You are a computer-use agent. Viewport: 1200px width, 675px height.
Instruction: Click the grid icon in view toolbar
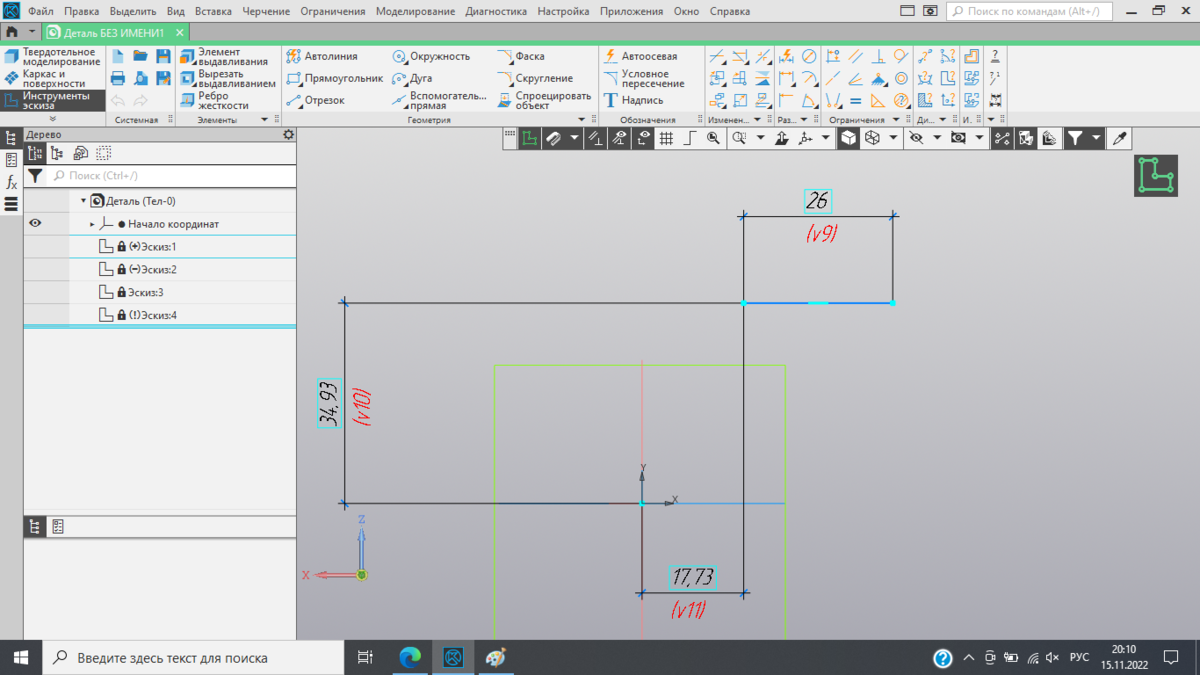point(666,139)
